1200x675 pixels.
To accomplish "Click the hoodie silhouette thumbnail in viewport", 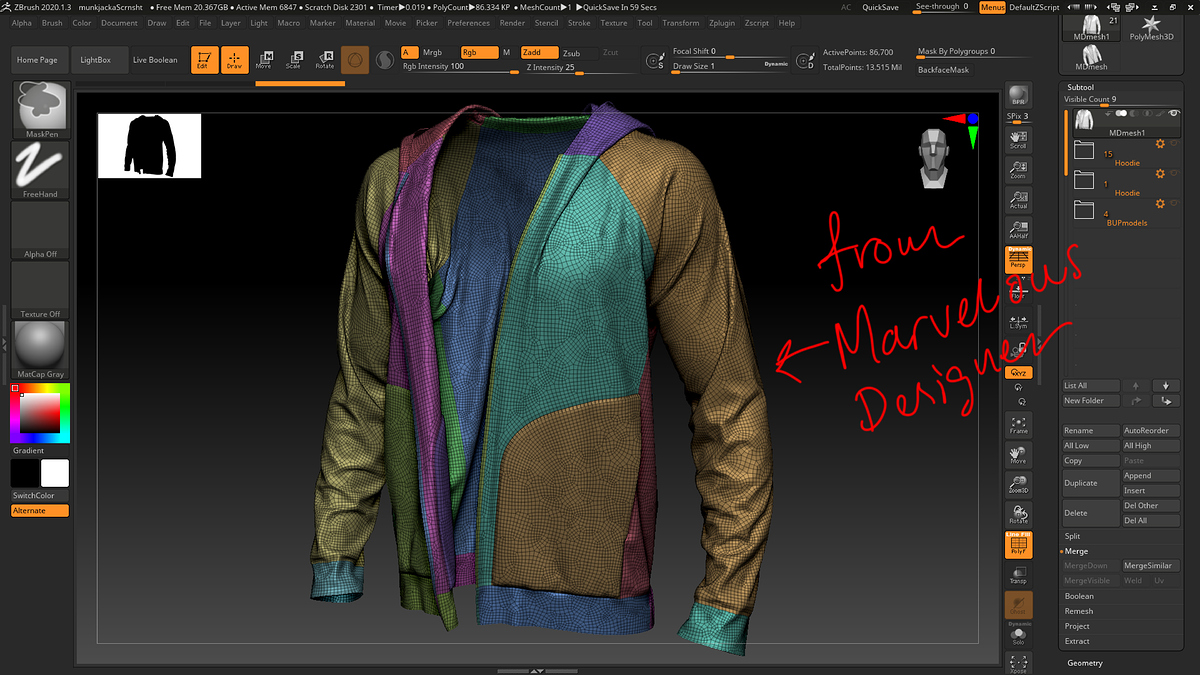I will pos(149,146).
